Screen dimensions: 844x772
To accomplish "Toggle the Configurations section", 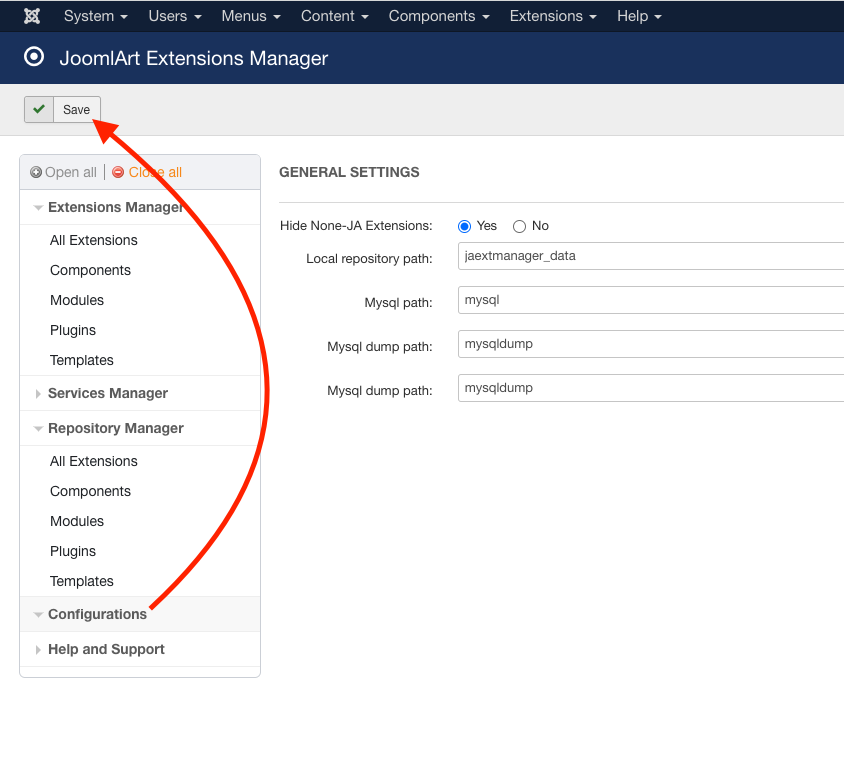I will tap(97, 614).
